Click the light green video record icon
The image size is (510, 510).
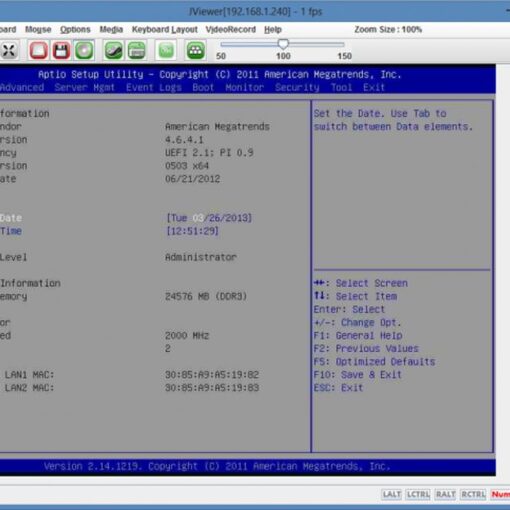point(166,51)
